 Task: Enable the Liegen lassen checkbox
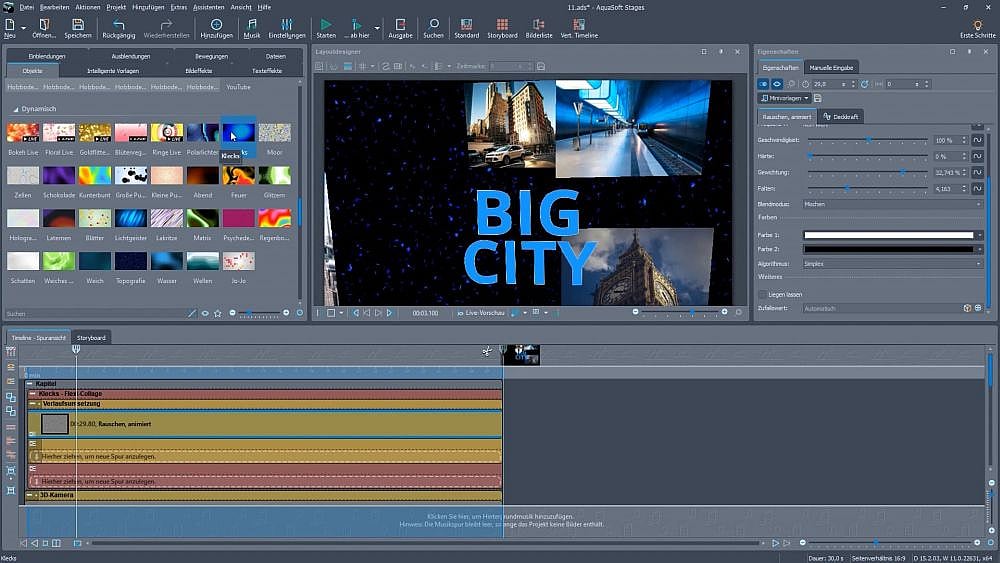(763, 294)
